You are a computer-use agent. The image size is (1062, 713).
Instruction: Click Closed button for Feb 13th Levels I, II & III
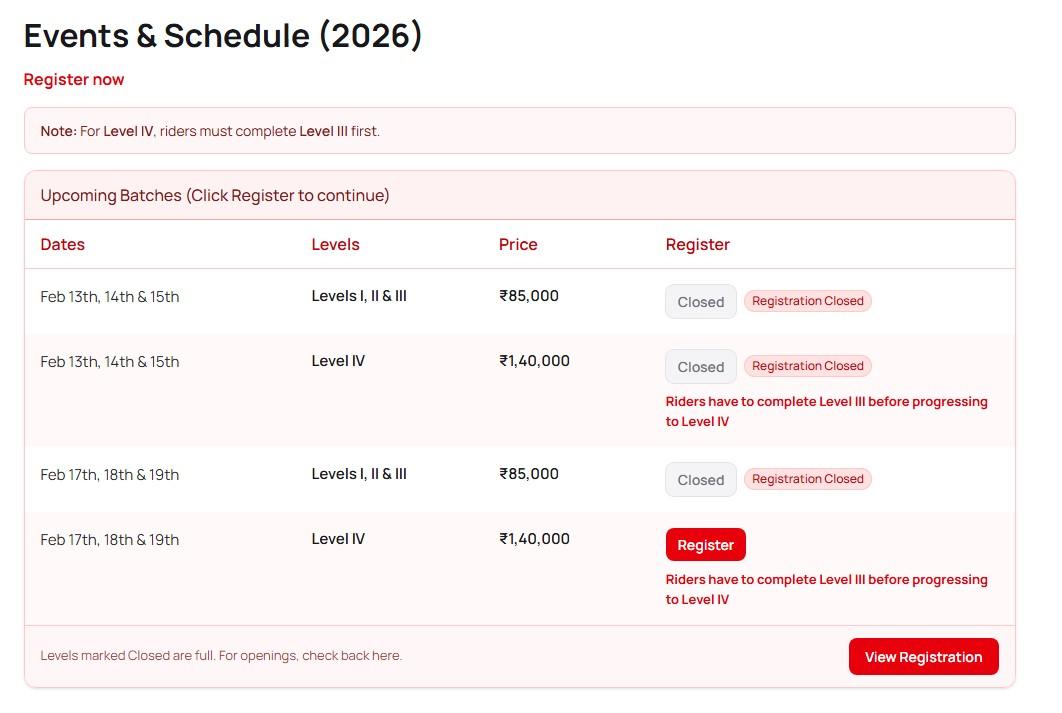coord(700,302)
